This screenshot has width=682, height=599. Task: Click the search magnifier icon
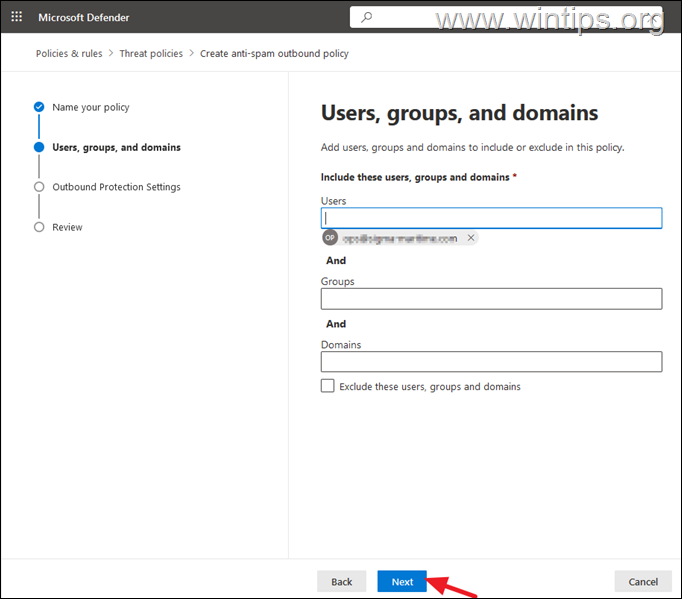pyautogui.click(x=367, y=17)
